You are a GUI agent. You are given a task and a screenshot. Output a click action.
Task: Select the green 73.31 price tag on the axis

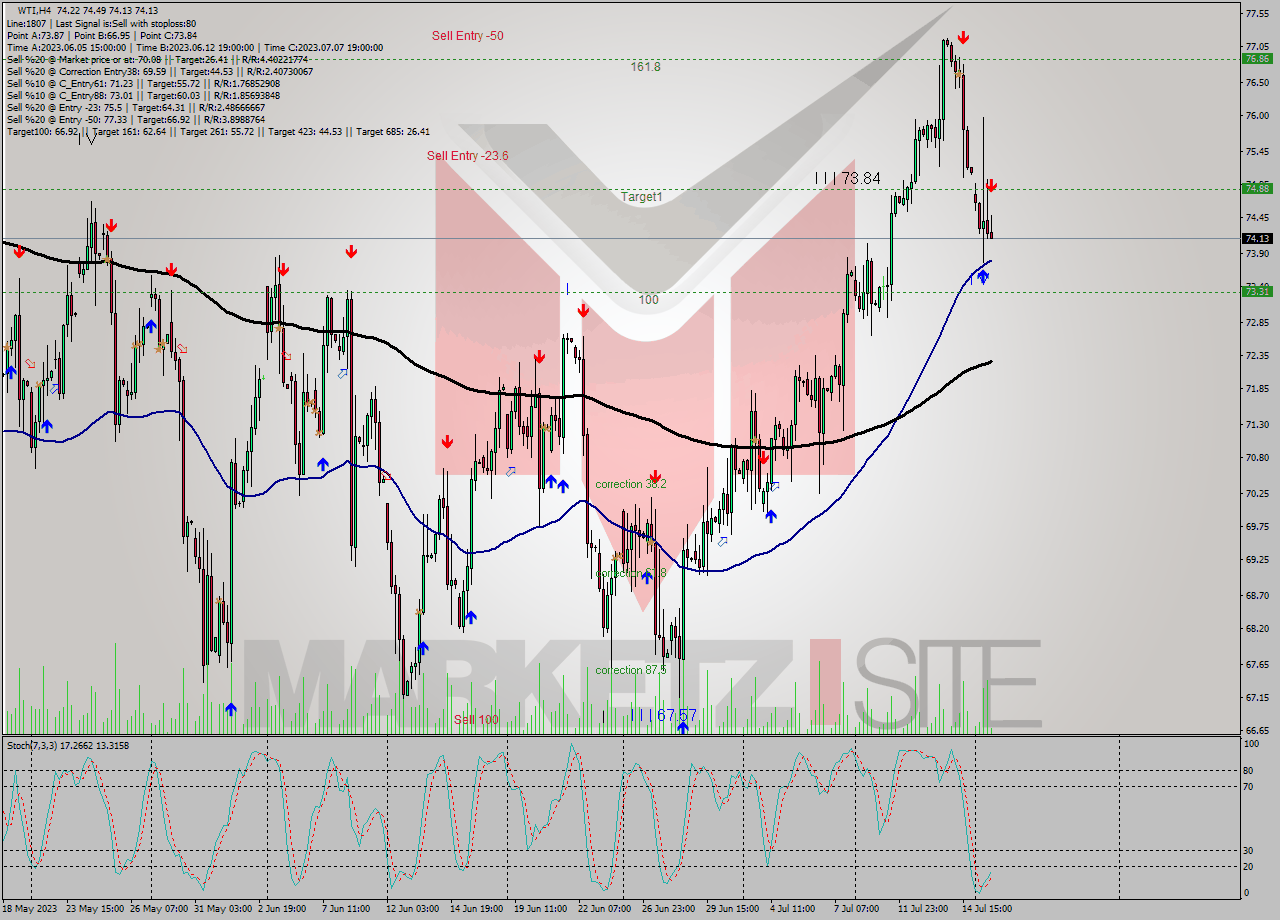pos(1256,291)
